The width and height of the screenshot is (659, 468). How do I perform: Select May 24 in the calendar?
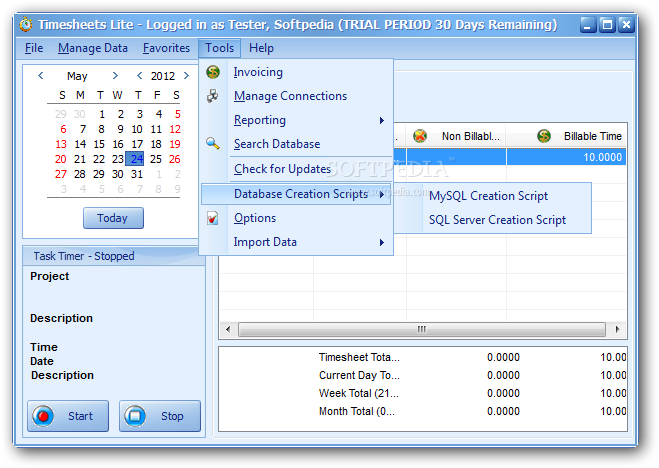pos(135,159)
